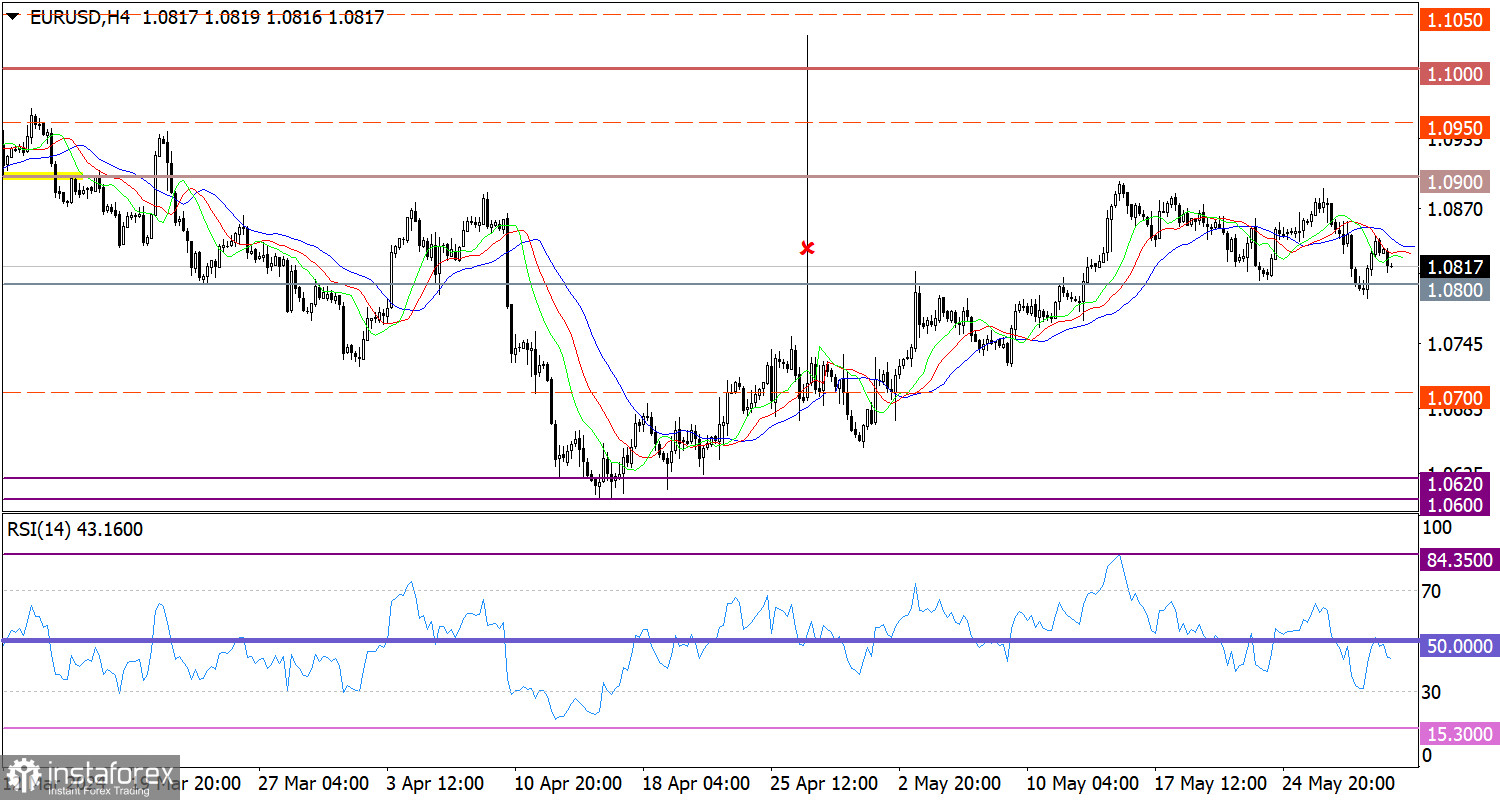Select the 24 May 20:00 date label
Screen dimensions: 1500x800
(1337, 783)
